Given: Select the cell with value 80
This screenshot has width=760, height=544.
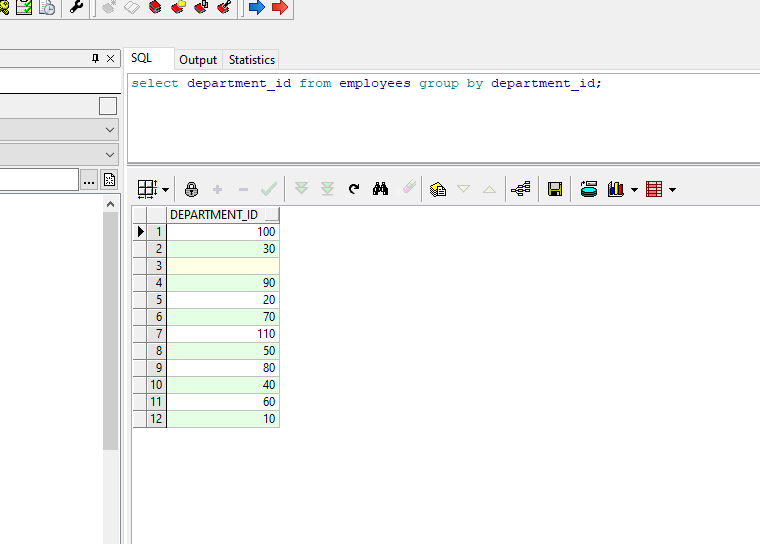Looking at the screenshot, I should (x=223, y=368).
